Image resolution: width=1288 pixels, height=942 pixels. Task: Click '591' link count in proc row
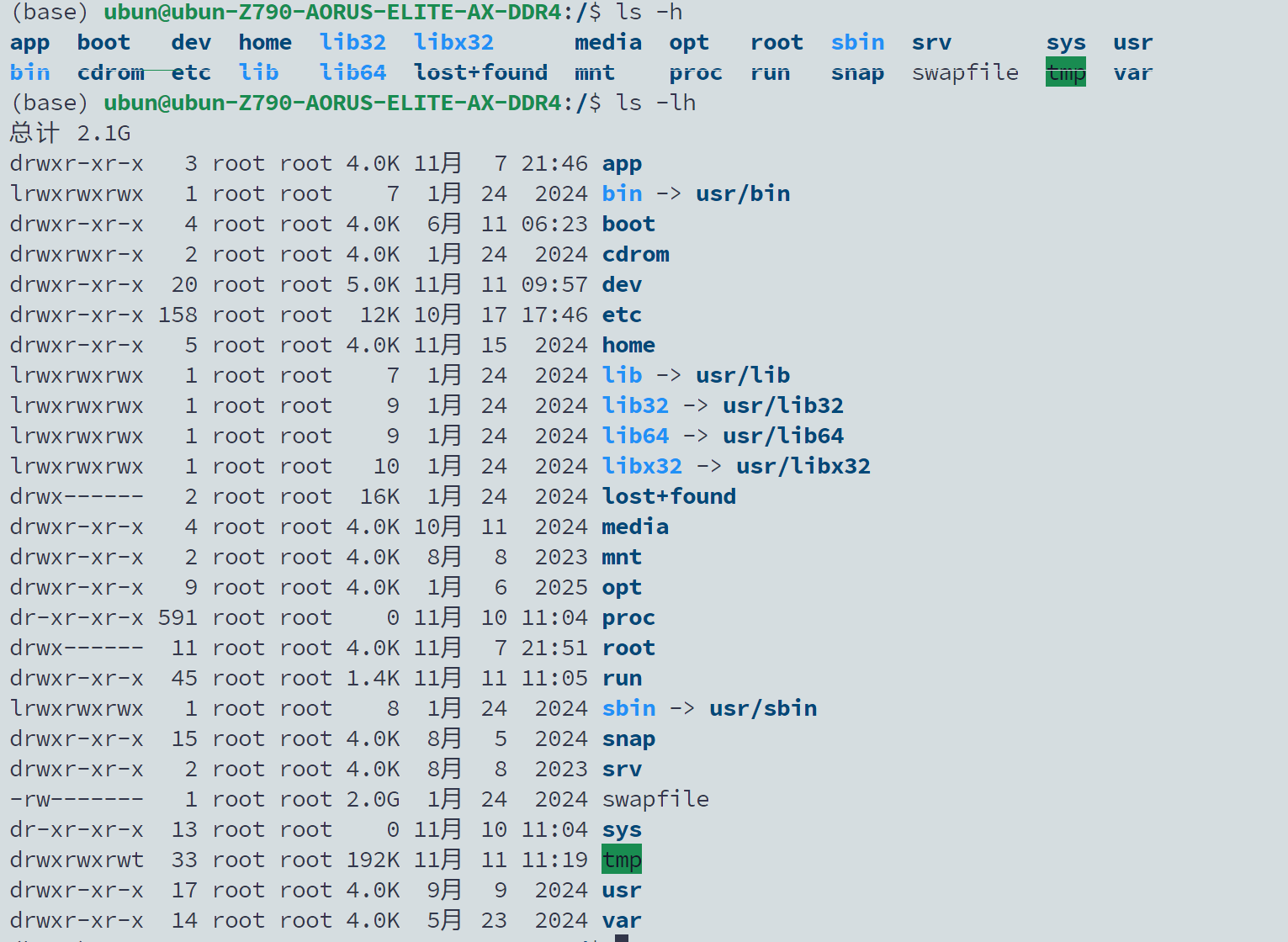pyautogui.click(x=178, y=617)
